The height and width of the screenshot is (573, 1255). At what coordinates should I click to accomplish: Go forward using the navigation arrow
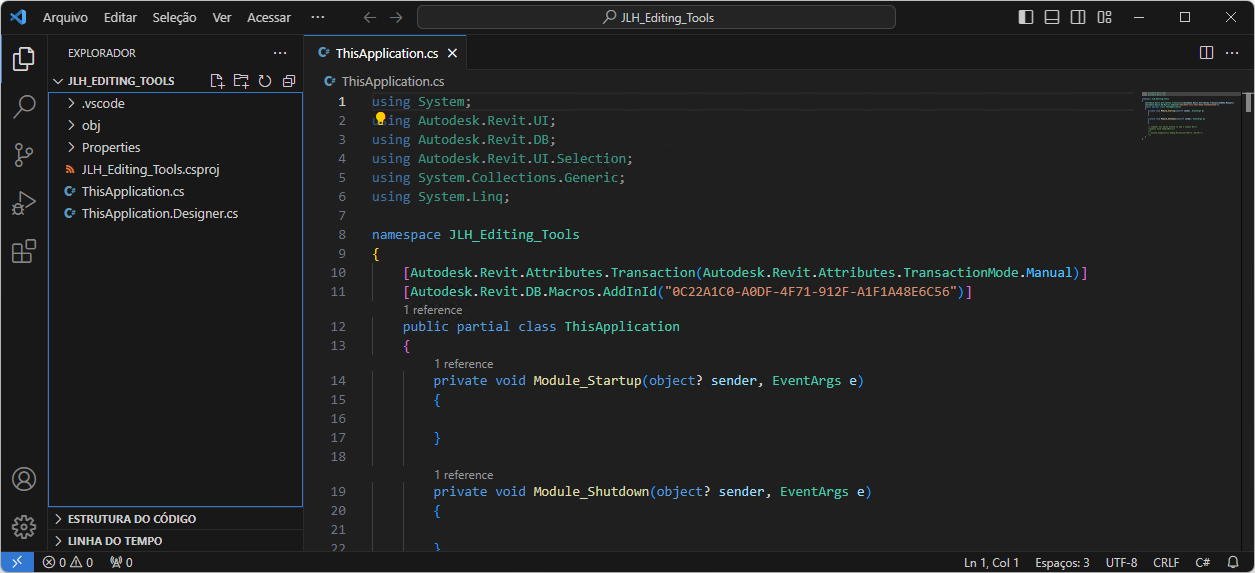point(396,17)
